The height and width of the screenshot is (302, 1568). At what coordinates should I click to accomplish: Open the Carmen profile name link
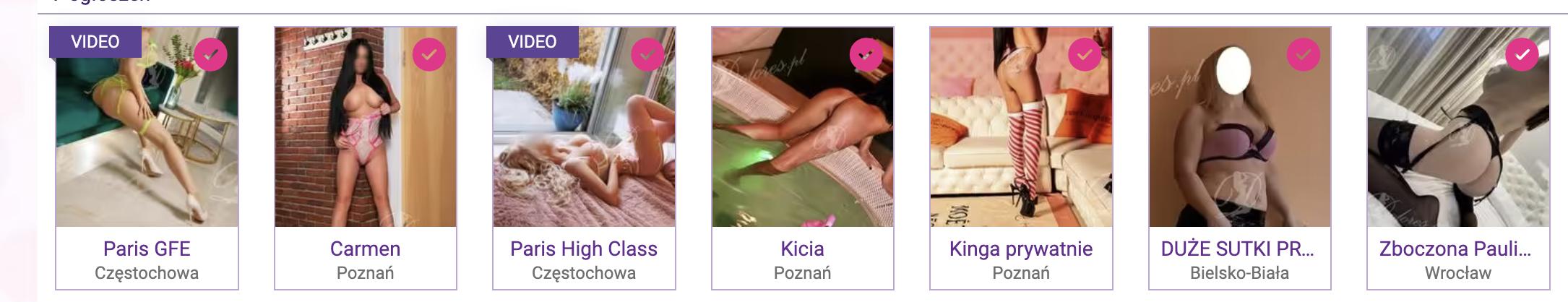(365, 249)
